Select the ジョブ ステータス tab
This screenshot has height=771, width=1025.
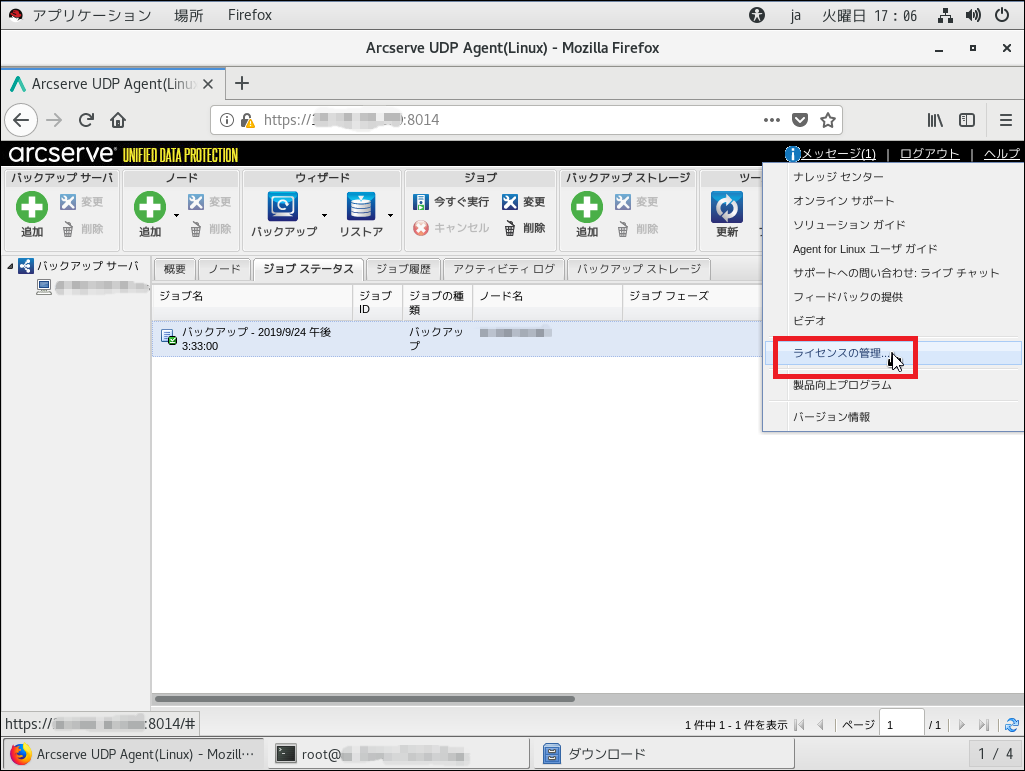(x=309, y=269)
